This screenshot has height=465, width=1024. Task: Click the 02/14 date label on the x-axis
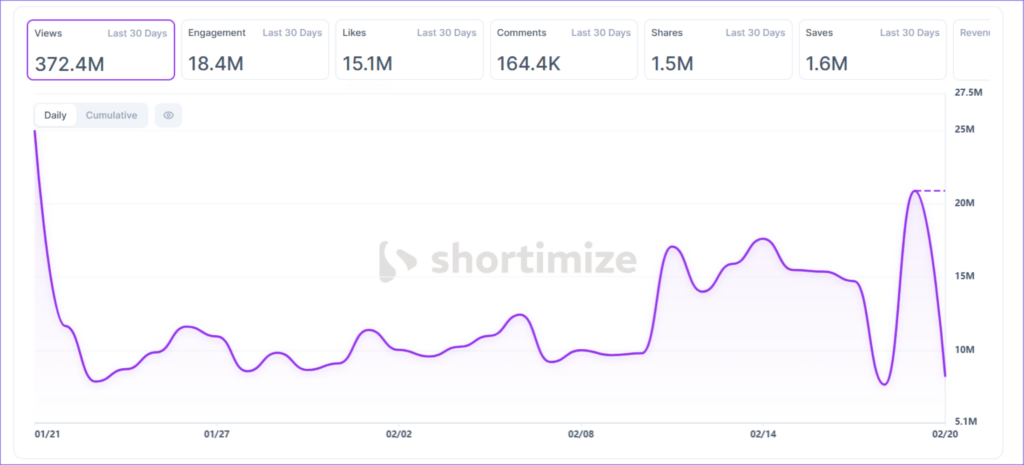coord(762,435)
